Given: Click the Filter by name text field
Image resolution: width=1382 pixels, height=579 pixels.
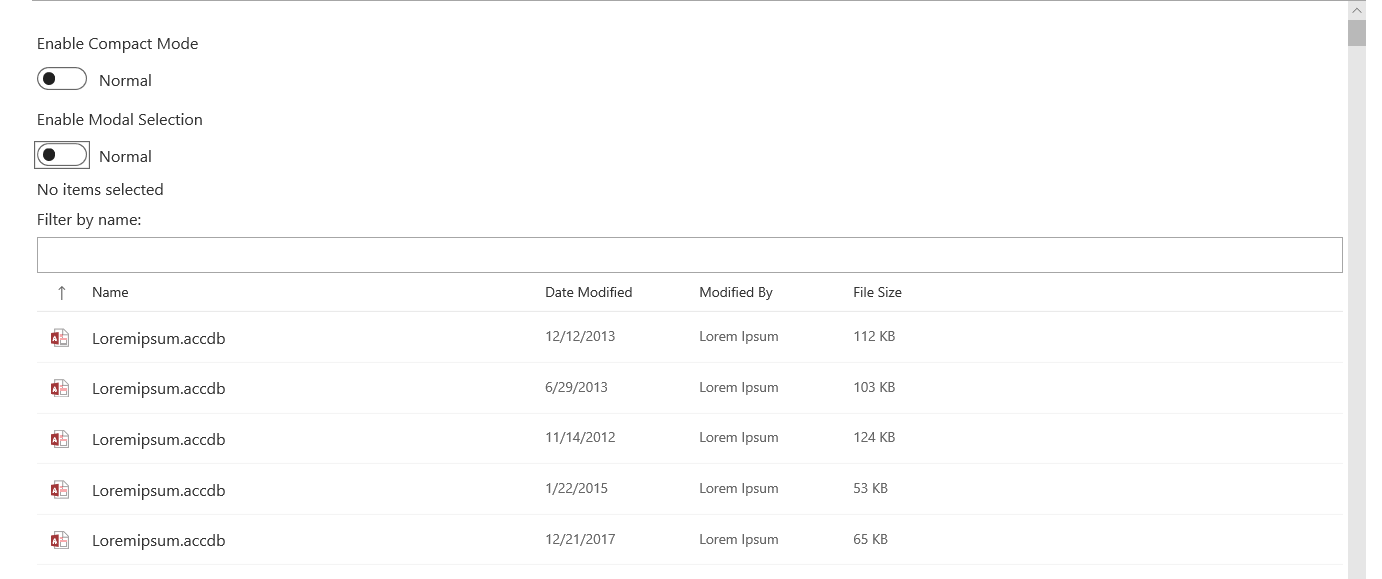Looking at the screenshot, I should pos(689,255).
